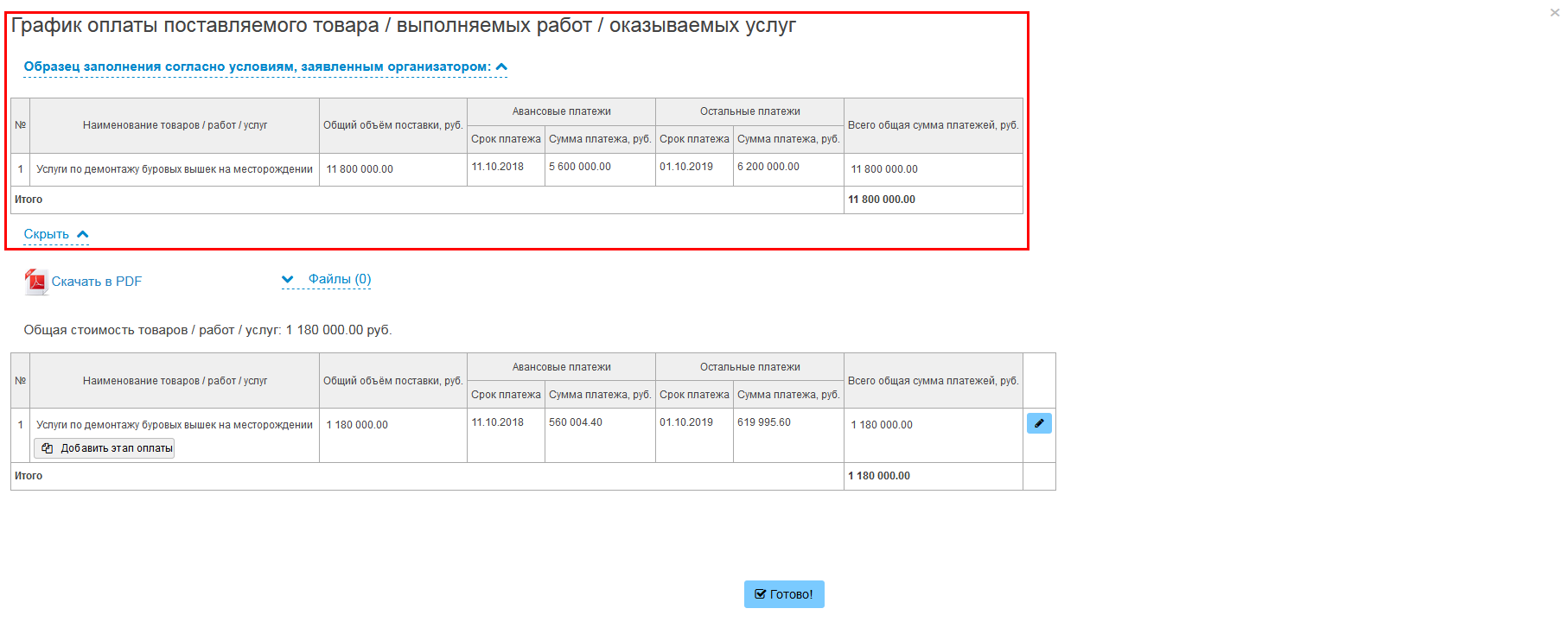Select remaining payment date 01.10.2019 in lower table
This screenshot has height=634, width=1568.
[x=686, y=422]
